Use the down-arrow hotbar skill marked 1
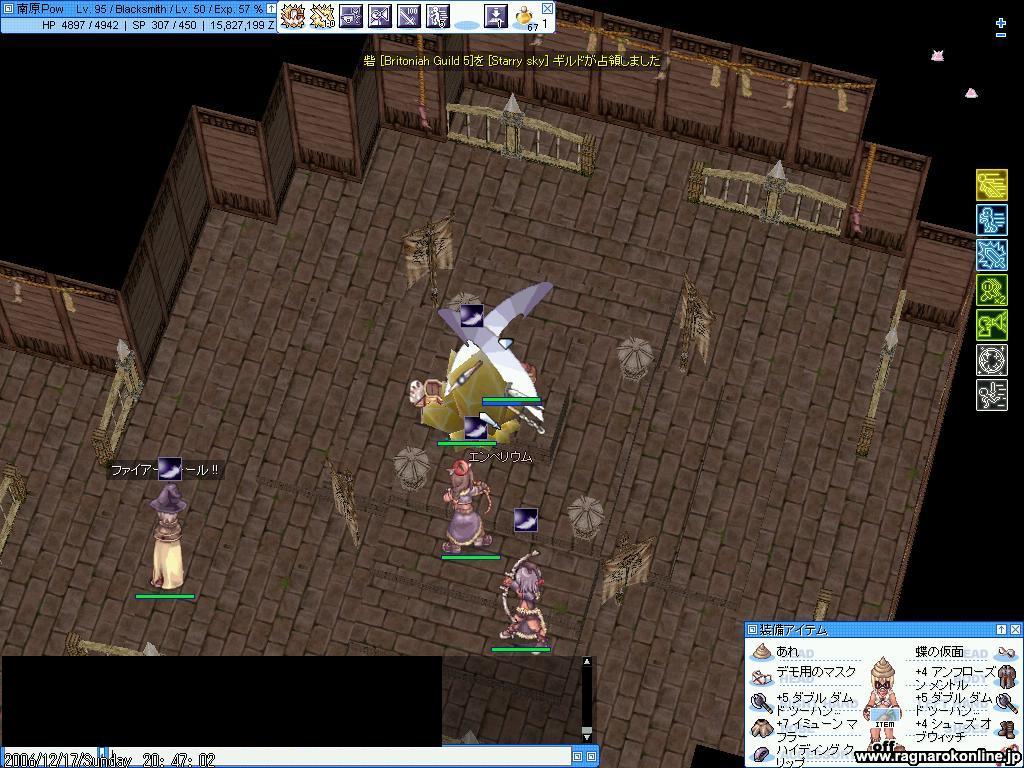 point(496,16)
